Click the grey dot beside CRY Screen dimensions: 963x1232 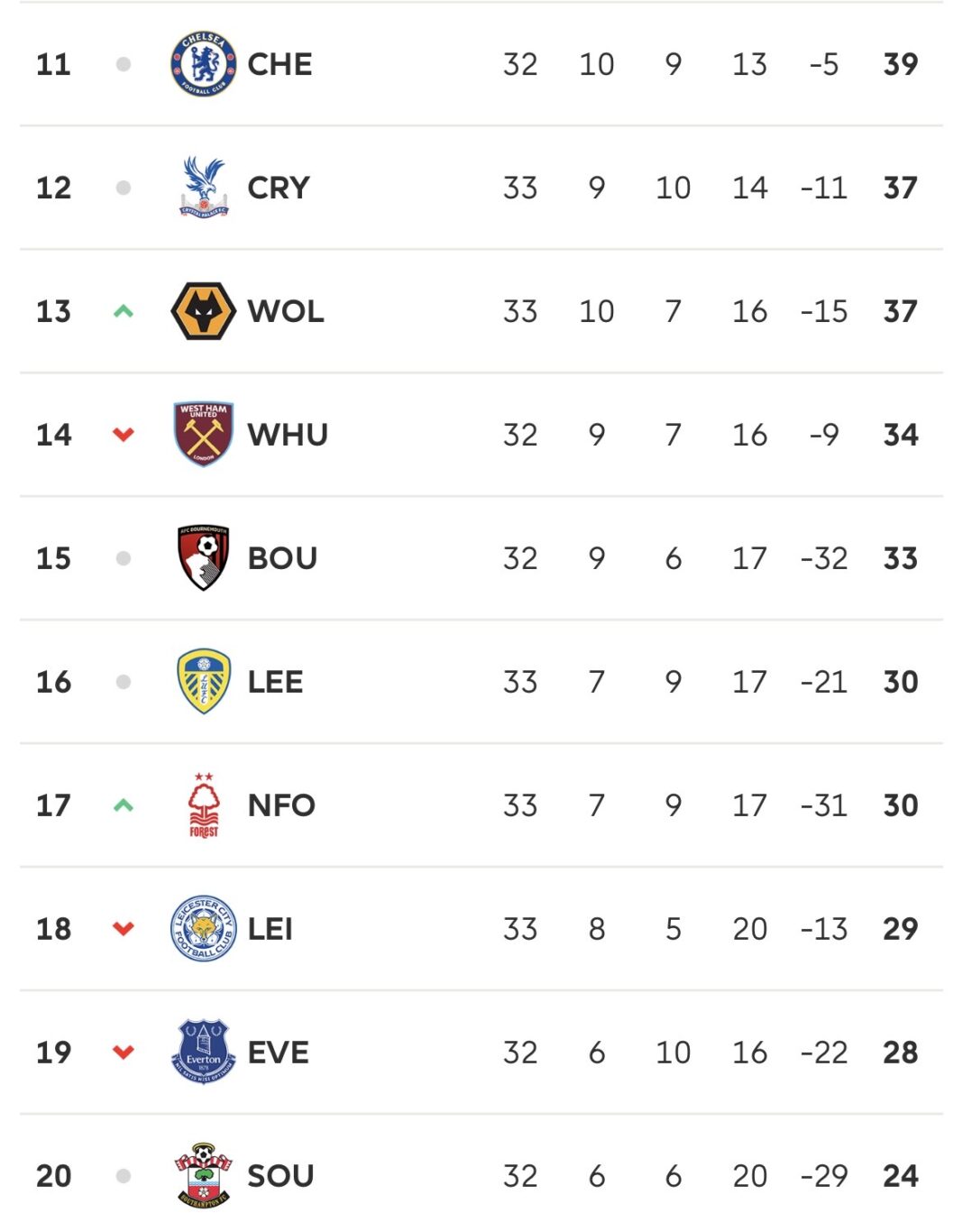[x=124, y=188]
